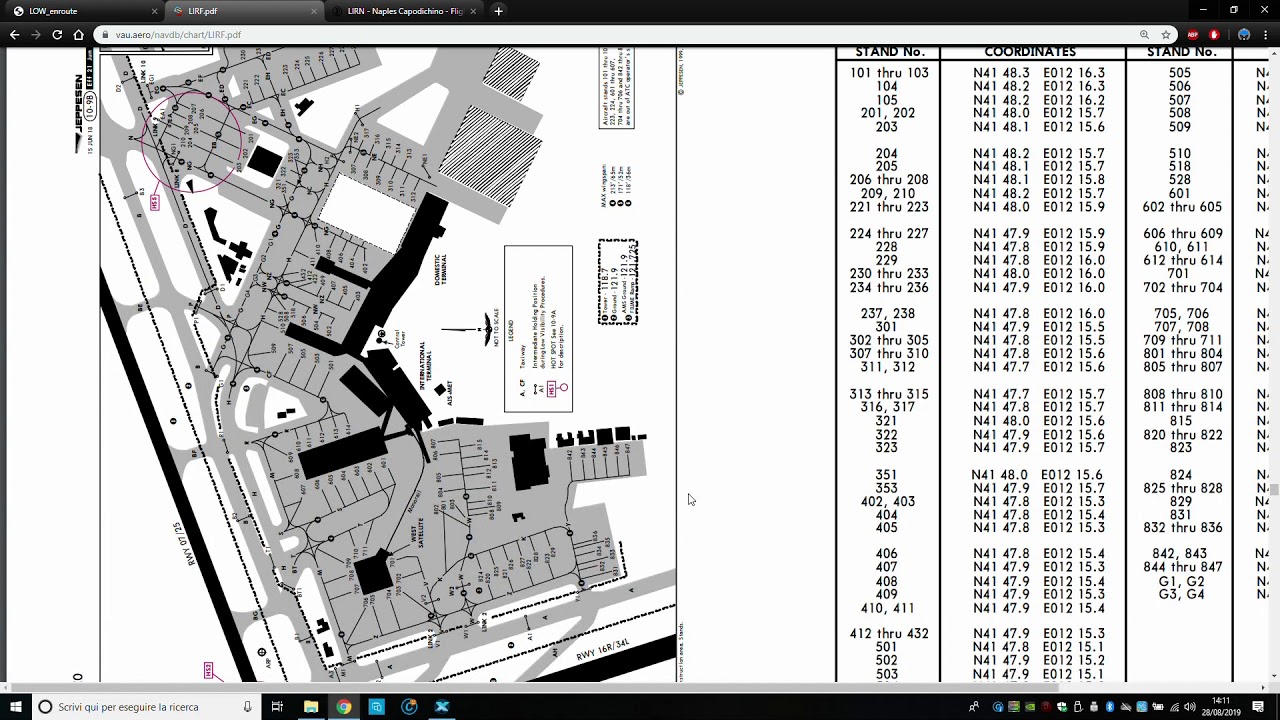Viewport: 1280px width, 720px height.
Task: Open the X-shaped app on the taskbar
Action: (442, 707)
